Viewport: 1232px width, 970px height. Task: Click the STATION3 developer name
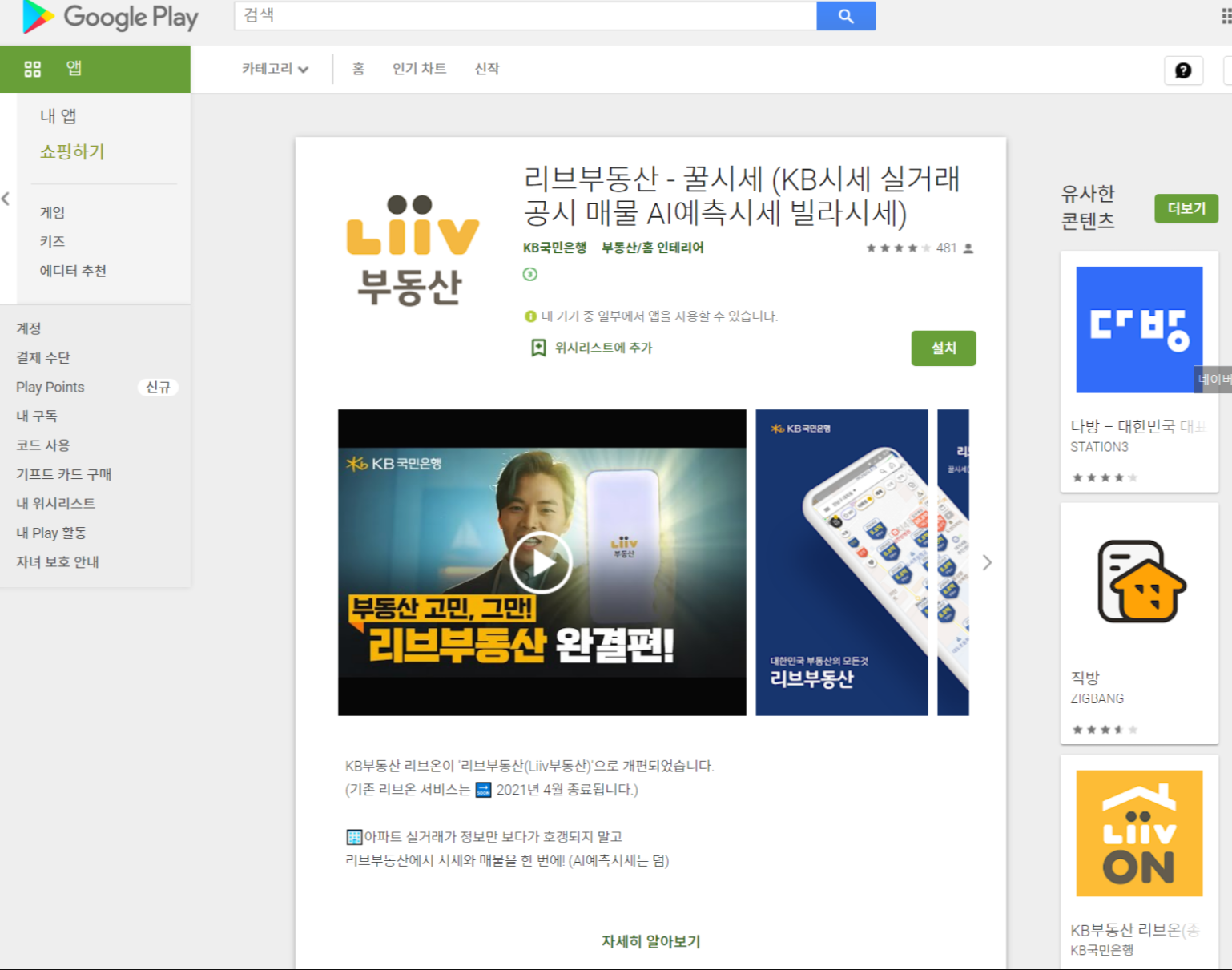point(1099,447)
